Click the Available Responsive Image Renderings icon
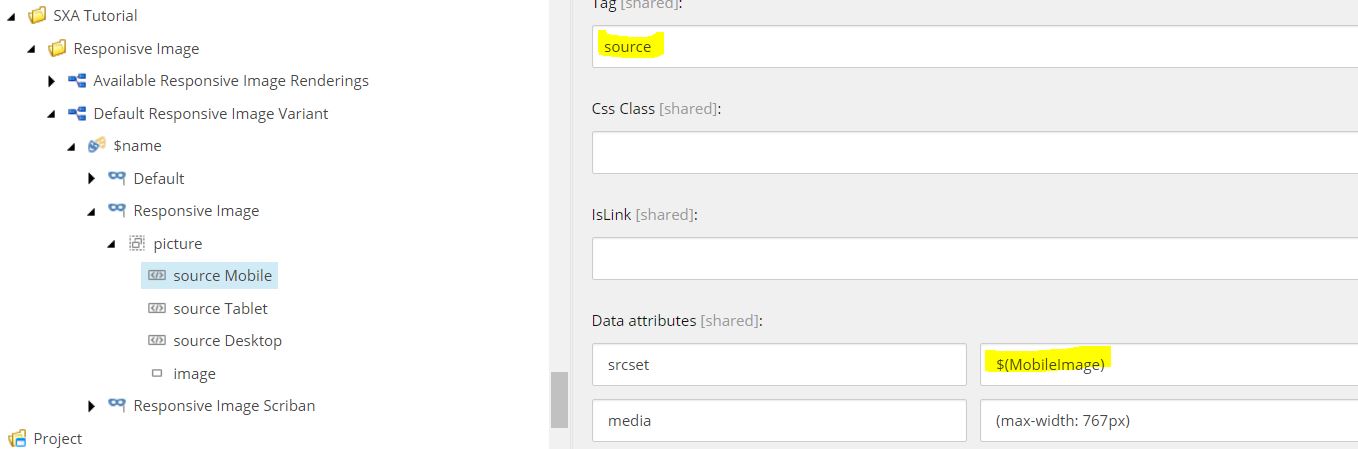This screenshot has width=1358, height=449. click(x=77, y=81)
